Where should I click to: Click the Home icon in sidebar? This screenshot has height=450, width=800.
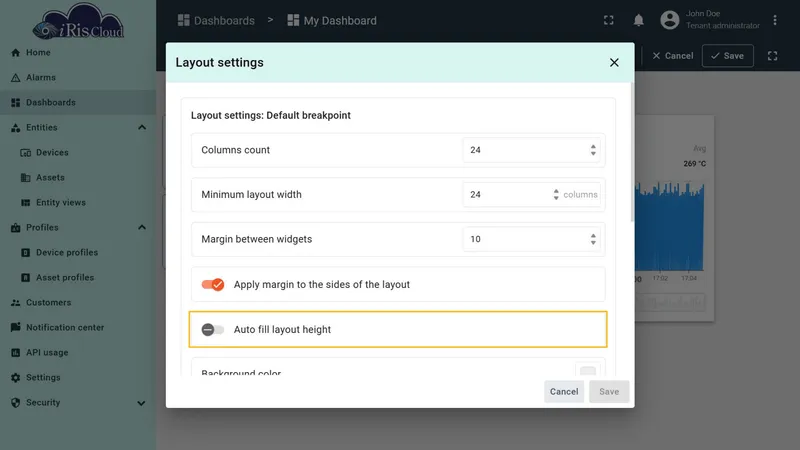[15, 53]
